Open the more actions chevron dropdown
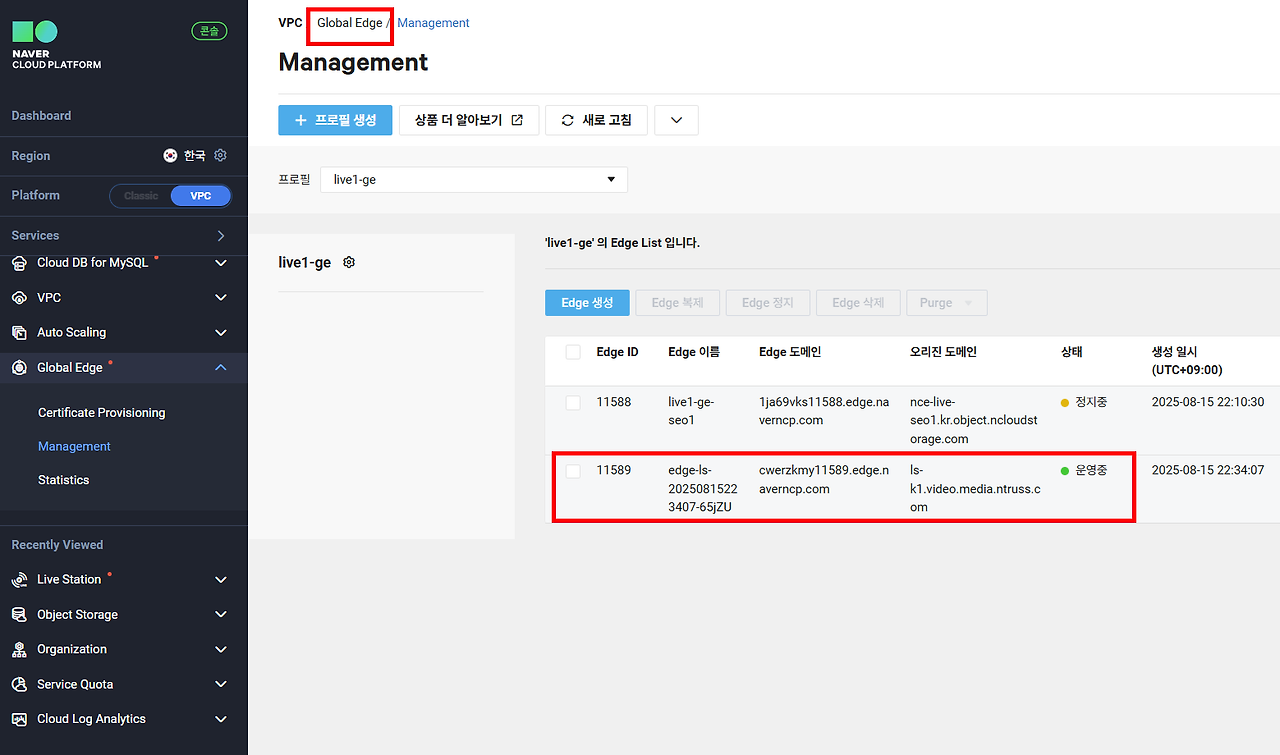 point(677,120)
